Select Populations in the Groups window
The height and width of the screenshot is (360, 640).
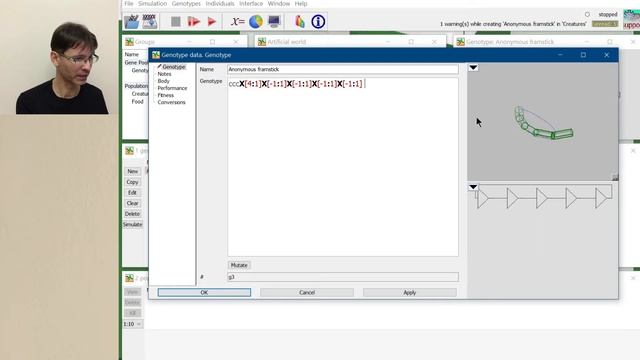tap(137, 86)
